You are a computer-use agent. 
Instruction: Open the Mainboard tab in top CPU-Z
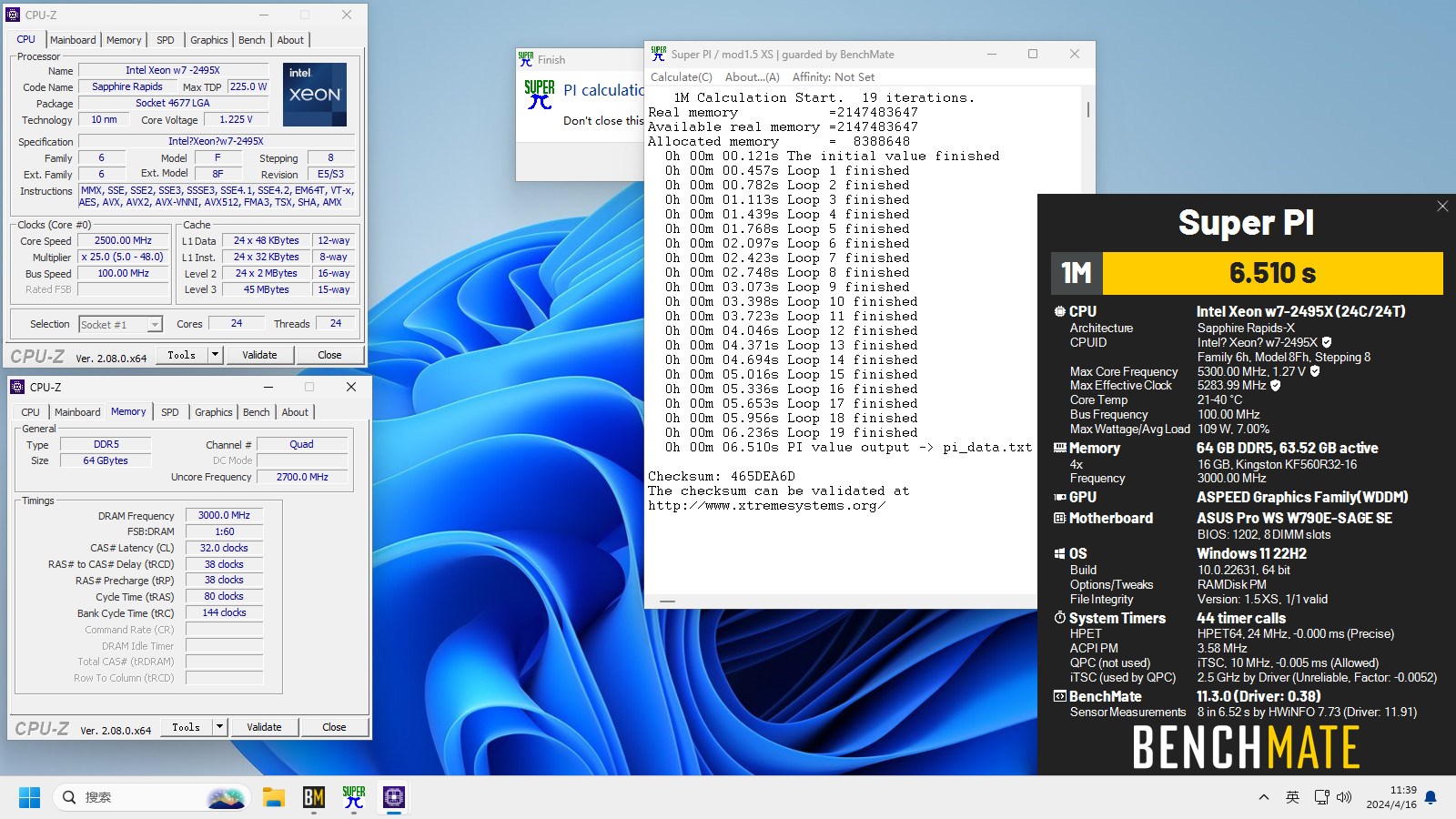point(73,40)
